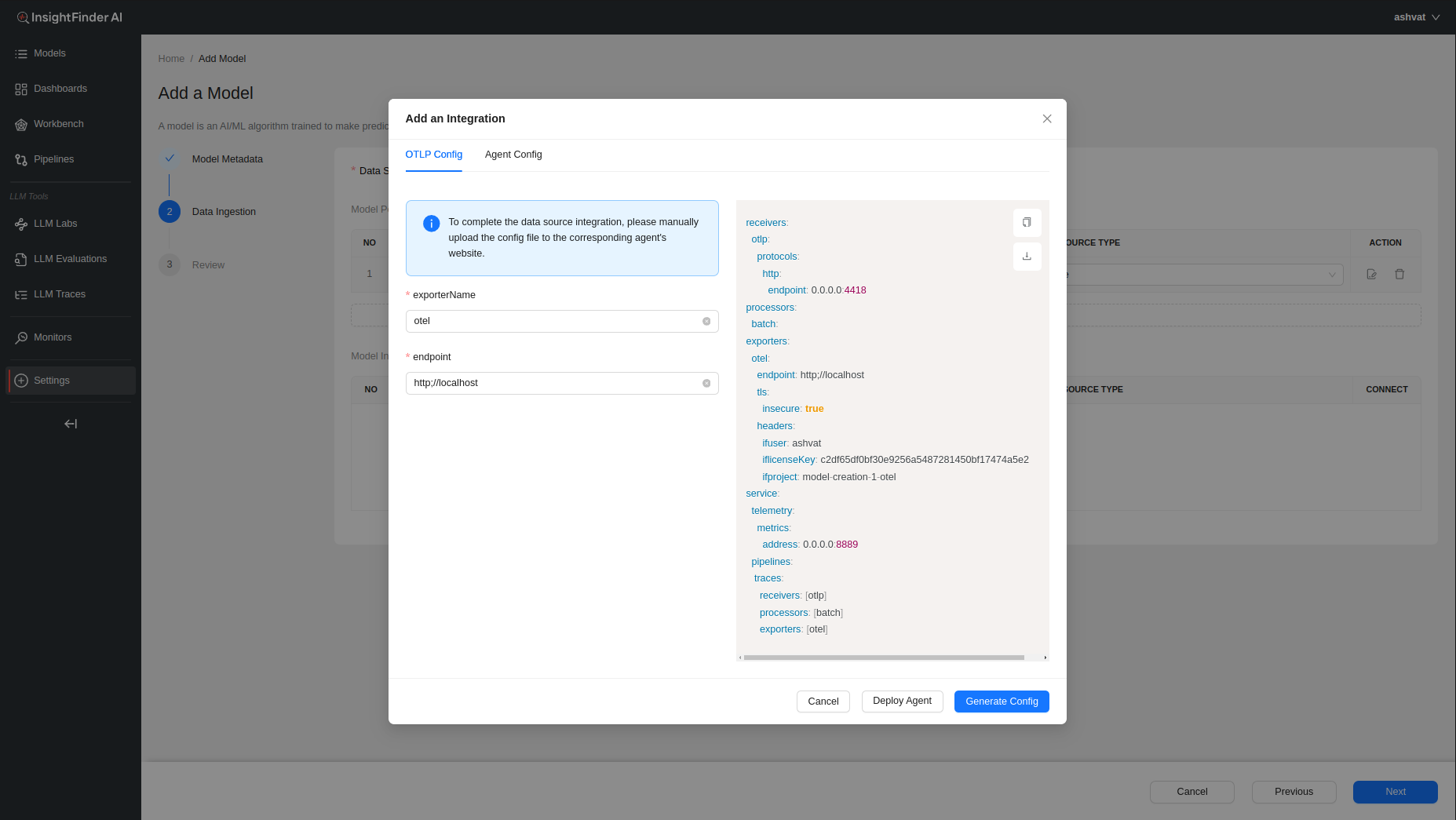The height and width of the screenshot is (820, 1456).
Task: Download the config file with download icon
Action: tap(1027, 257)
